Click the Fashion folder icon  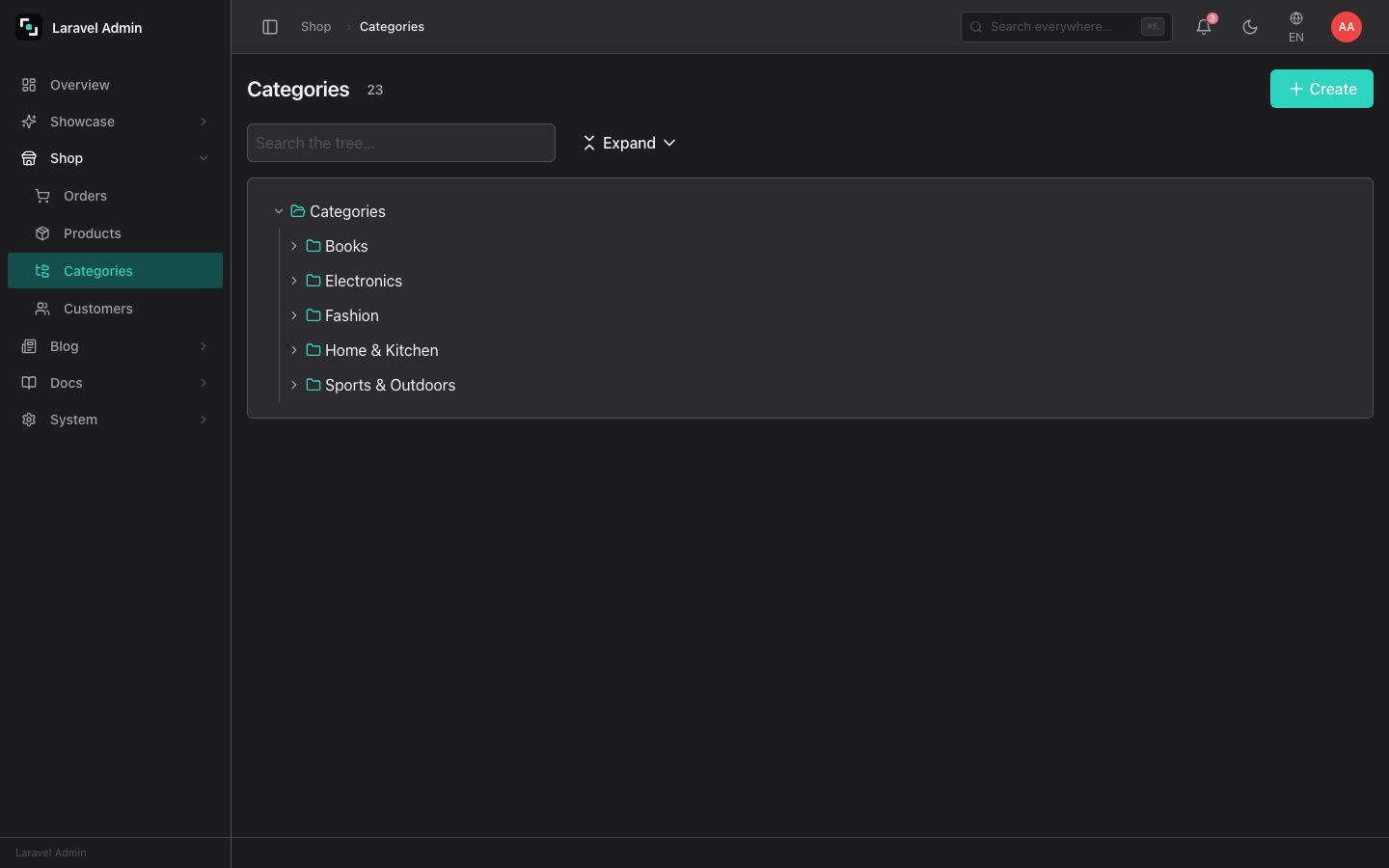(313, 315)
